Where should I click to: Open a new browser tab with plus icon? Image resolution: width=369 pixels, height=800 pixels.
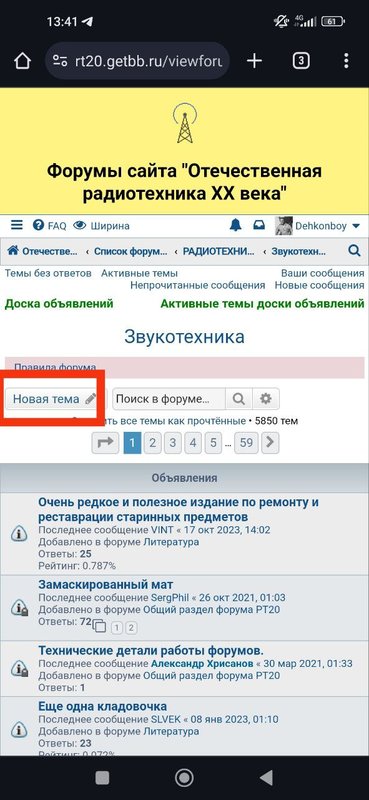point(254,61)
